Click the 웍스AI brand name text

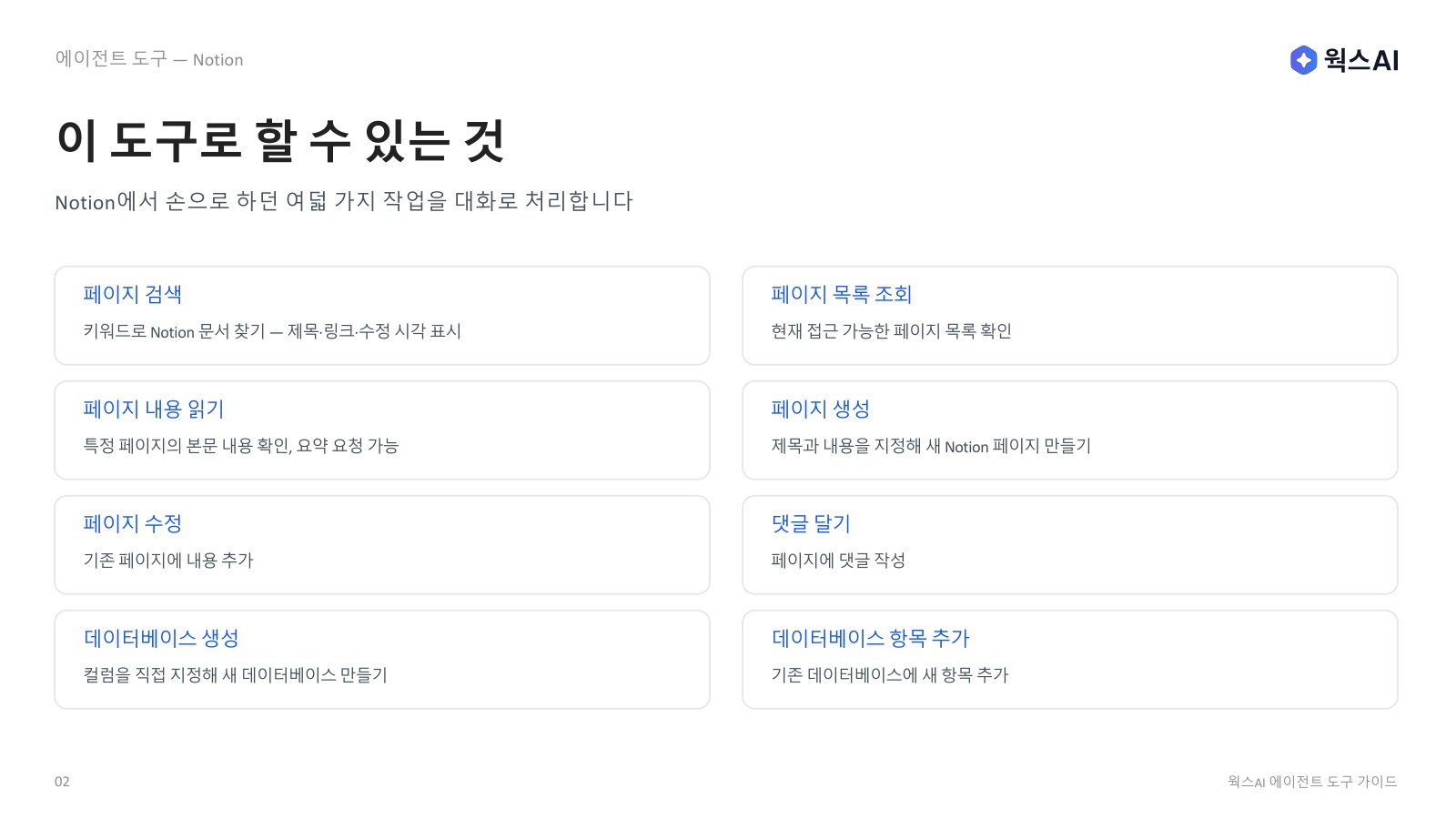click(1361, 60)
